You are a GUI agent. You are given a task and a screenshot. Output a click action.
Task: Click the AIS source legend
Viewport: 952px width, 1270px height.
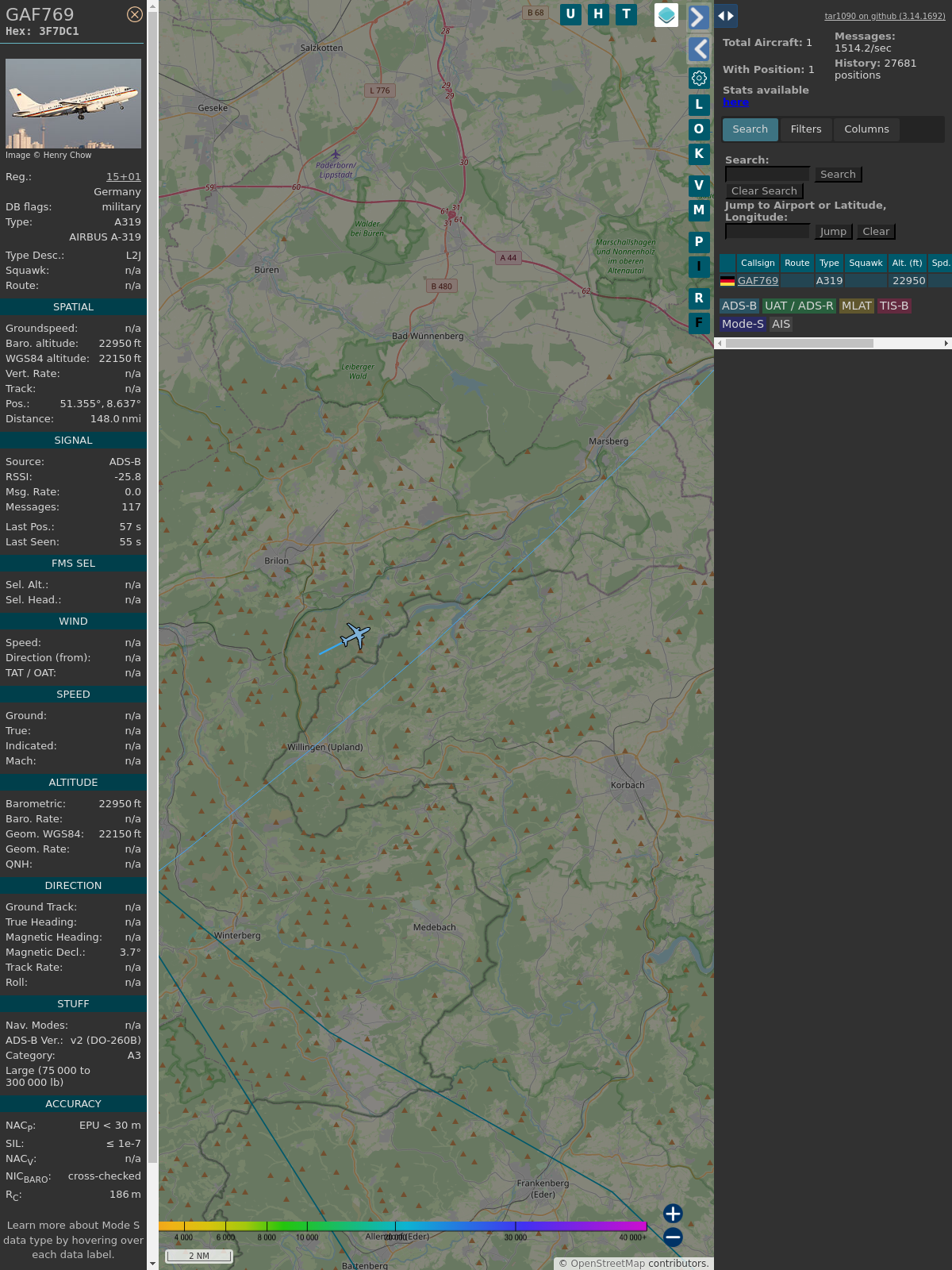(781, 325)
